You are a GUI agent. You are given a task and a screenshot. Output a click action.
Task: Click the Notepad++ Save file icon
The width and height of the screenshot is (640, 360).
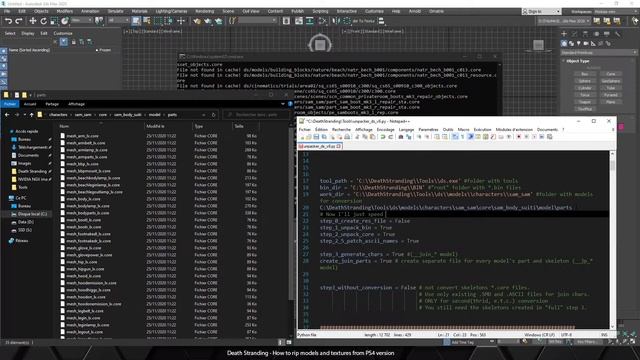(316, 137)
